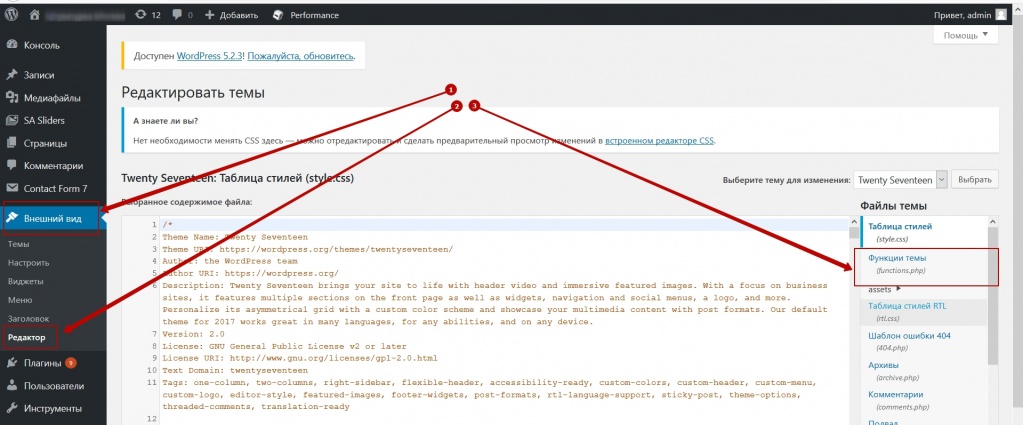The height and width of the screenshot is (425, 1023).
Task: Open Внешний вид menu
Action: 51,218
